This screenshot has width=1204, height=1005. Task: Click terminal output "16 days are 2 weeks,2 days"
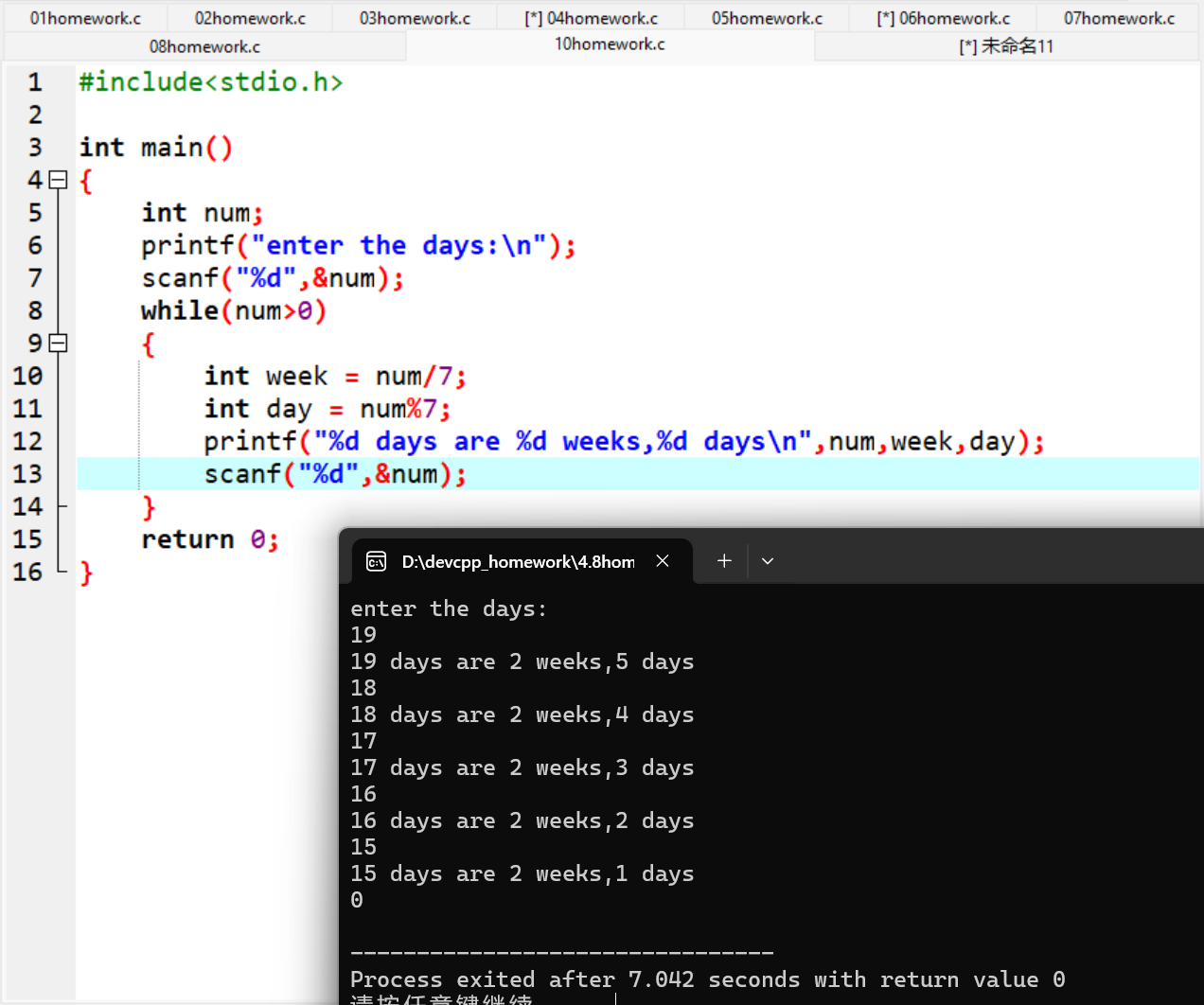(522, 820)
